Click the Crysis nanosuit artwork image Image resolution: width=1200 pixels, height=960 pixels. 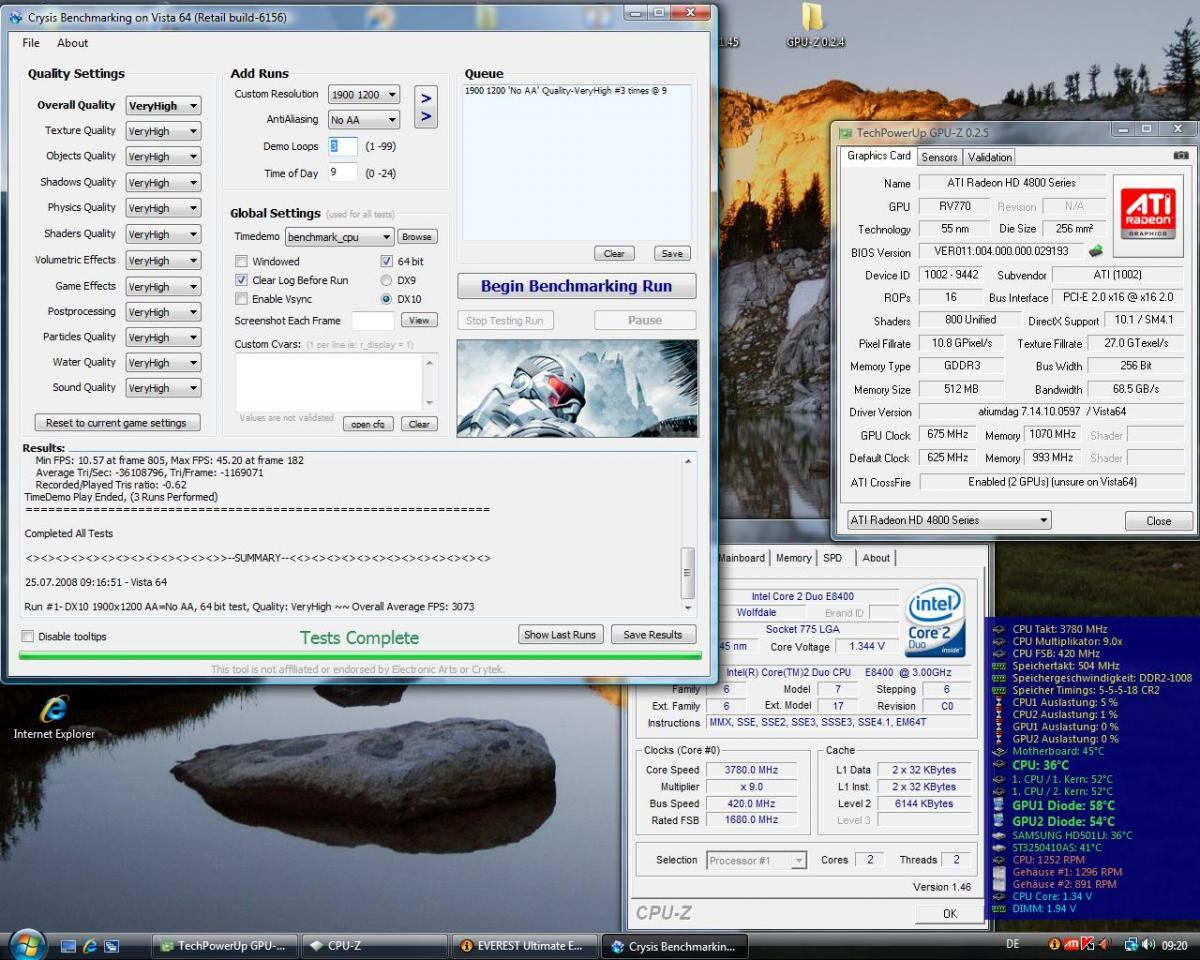[x=578, y=388]
